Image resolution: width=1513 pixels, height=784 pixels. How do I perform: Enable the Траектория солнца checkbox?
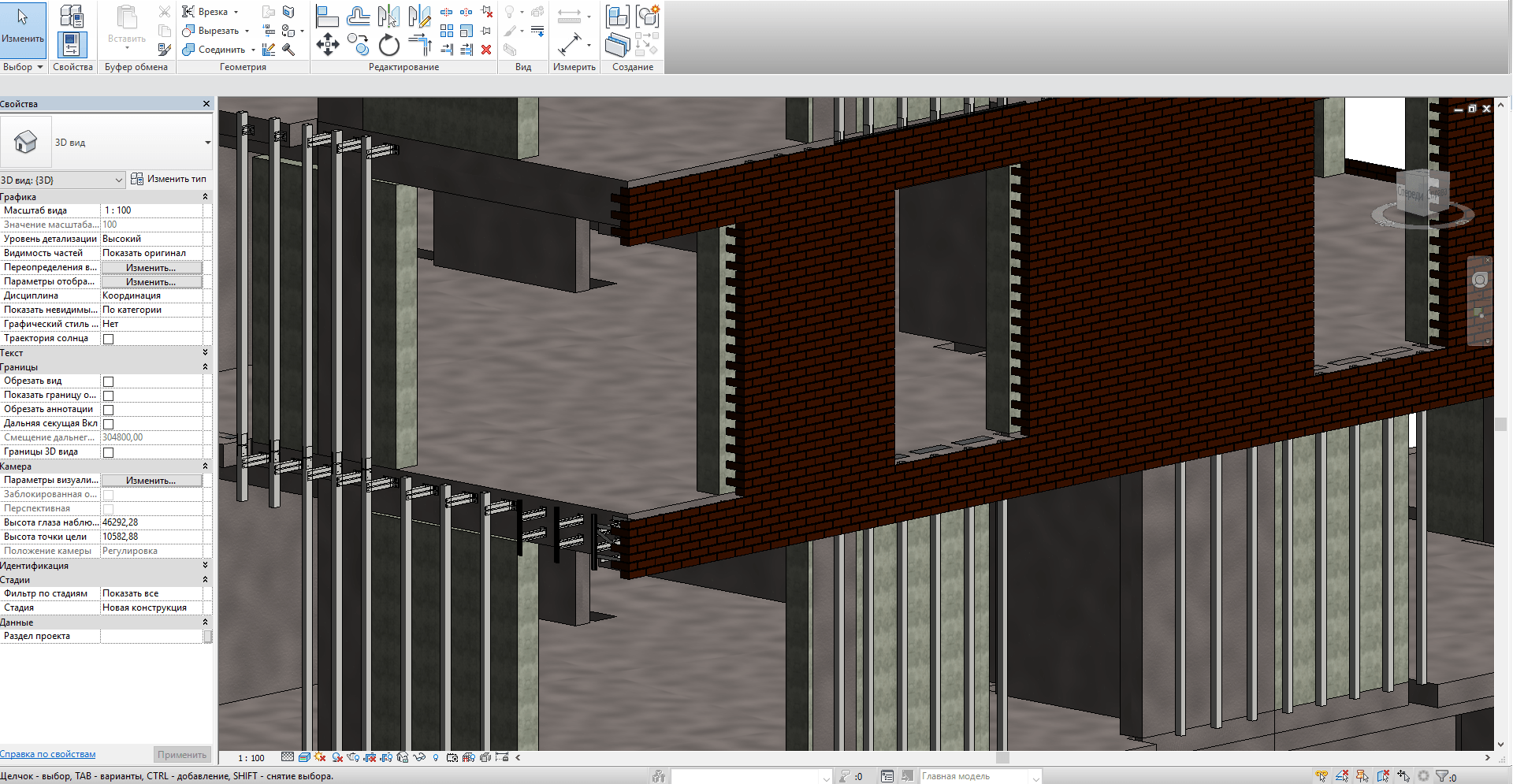[x=109, y=339]
